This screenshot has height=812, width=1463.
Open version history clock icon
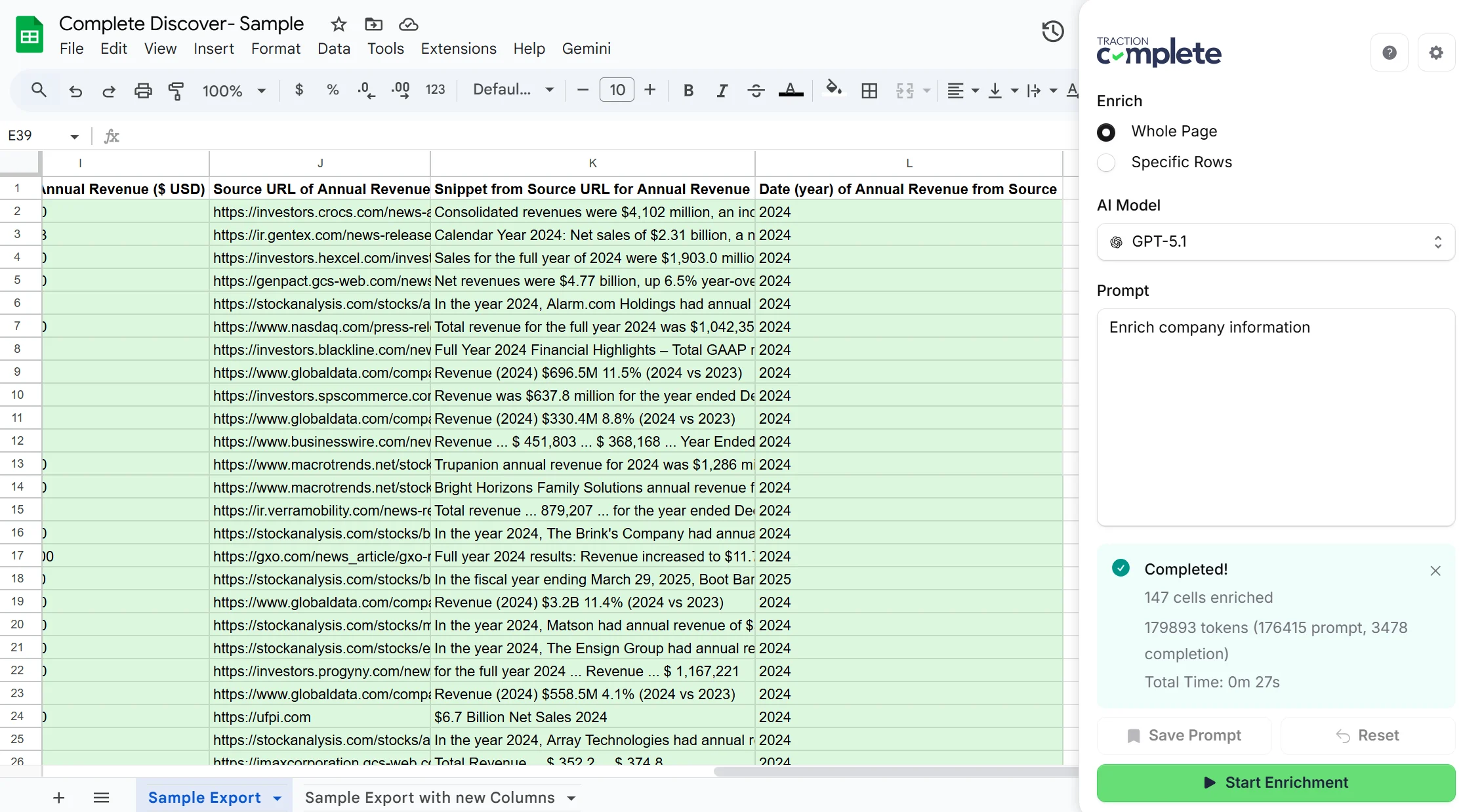pos(1052,31)
